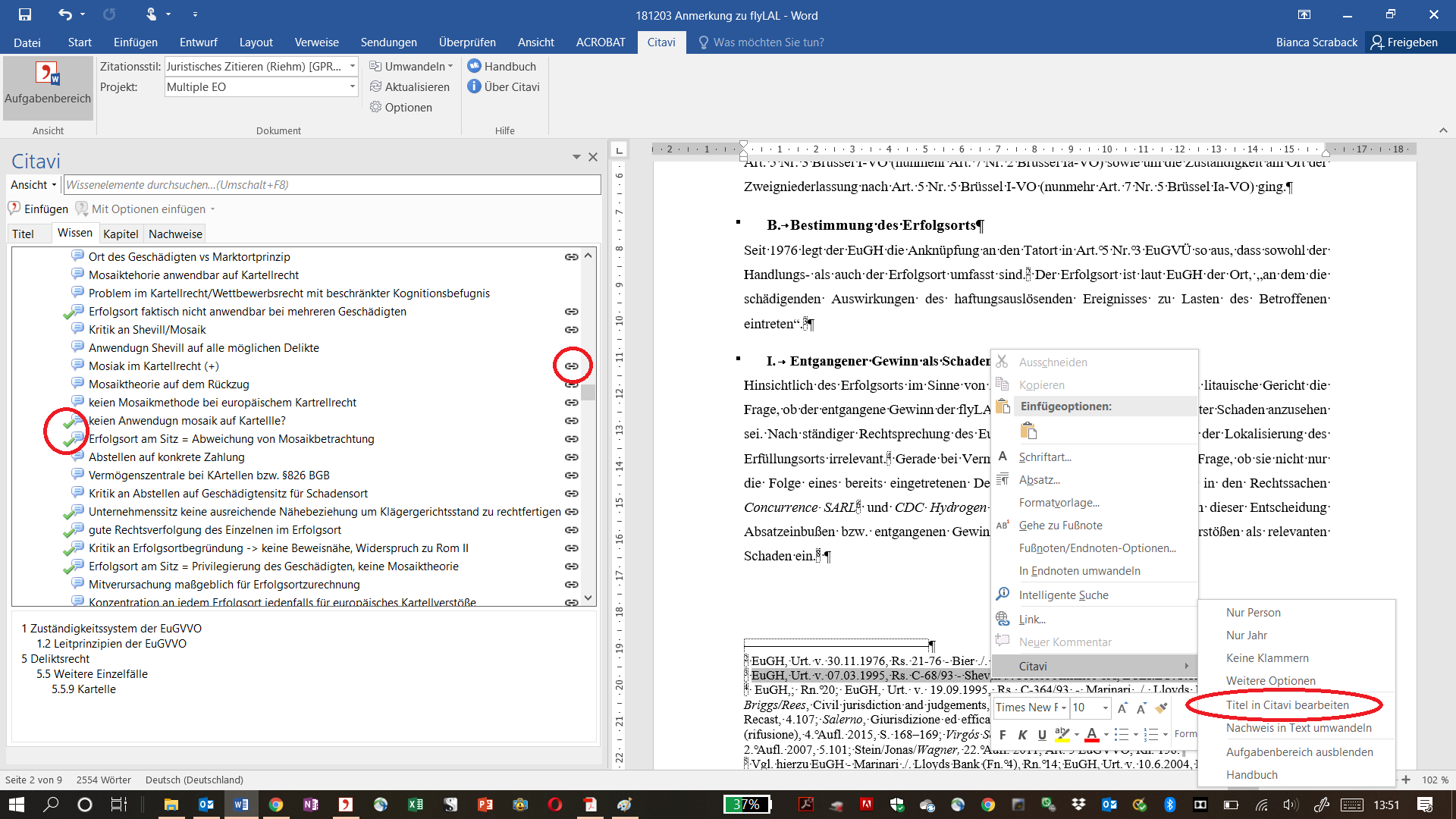Click grow font icon in mini toolbar
The height and width of the screenshot is (819, 1456).
pos(1122,708)
